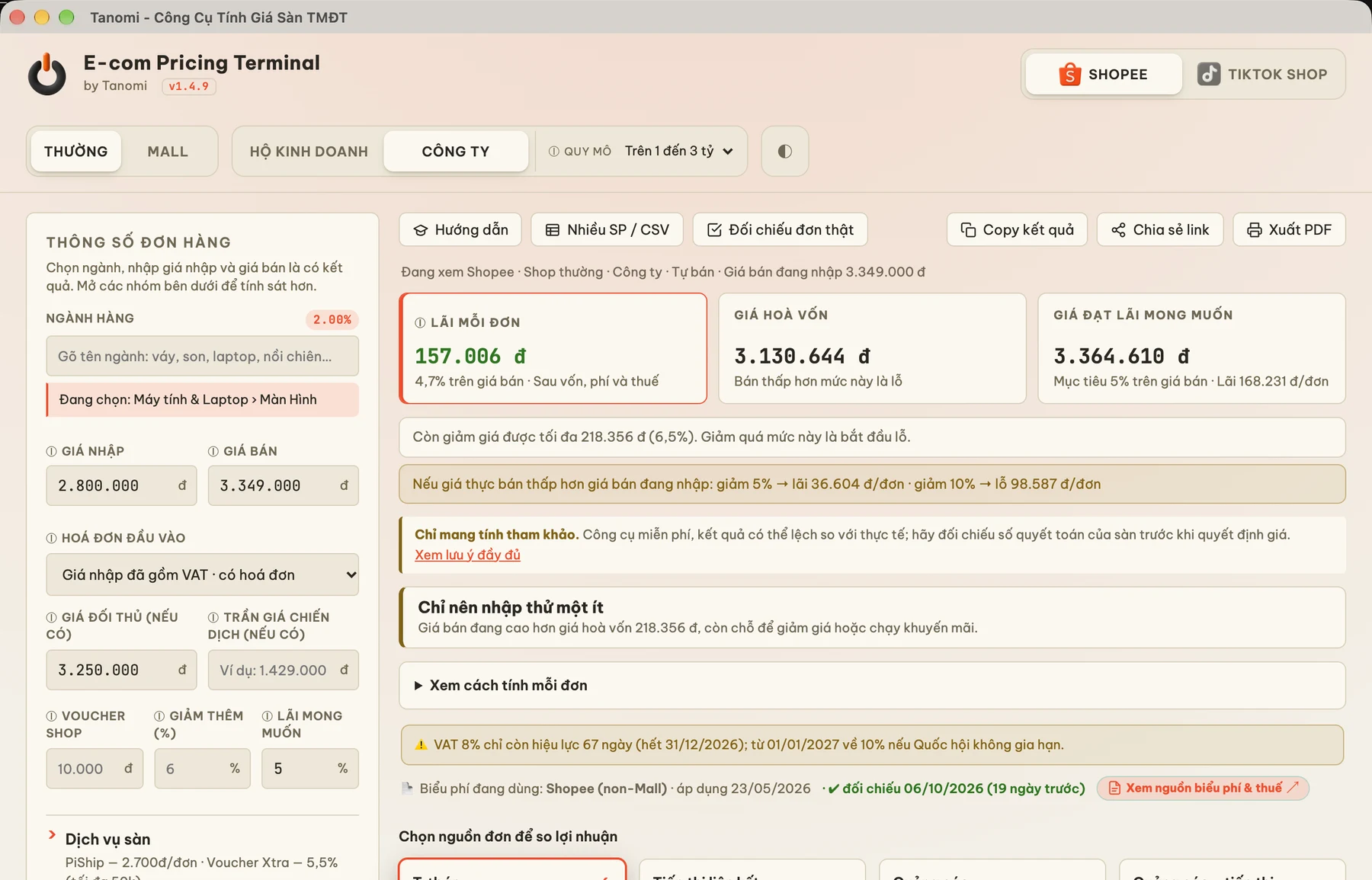
Task: Click info icon beside Giá bán label
Action: coord(213,451)
